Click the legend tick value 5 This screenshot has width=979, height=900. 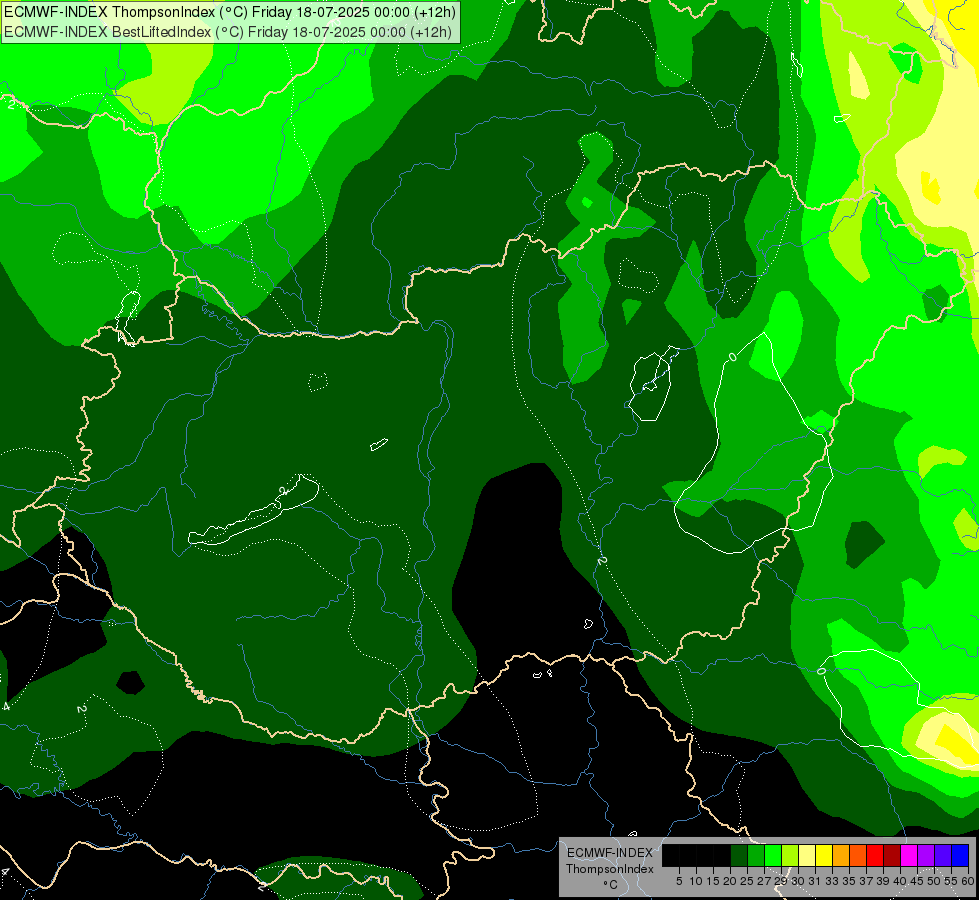point(679,881)
